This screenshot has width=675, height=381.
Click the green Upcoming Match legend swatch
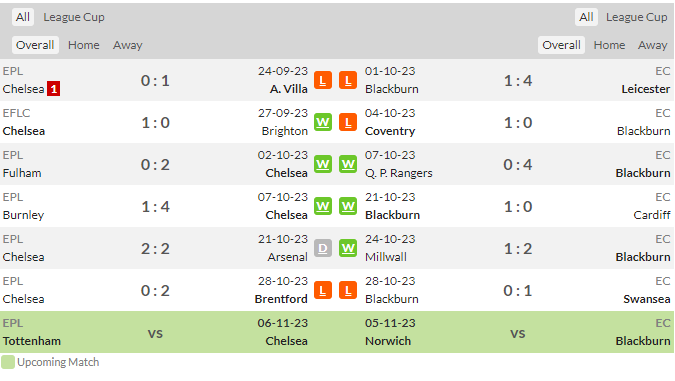[8, 362]
